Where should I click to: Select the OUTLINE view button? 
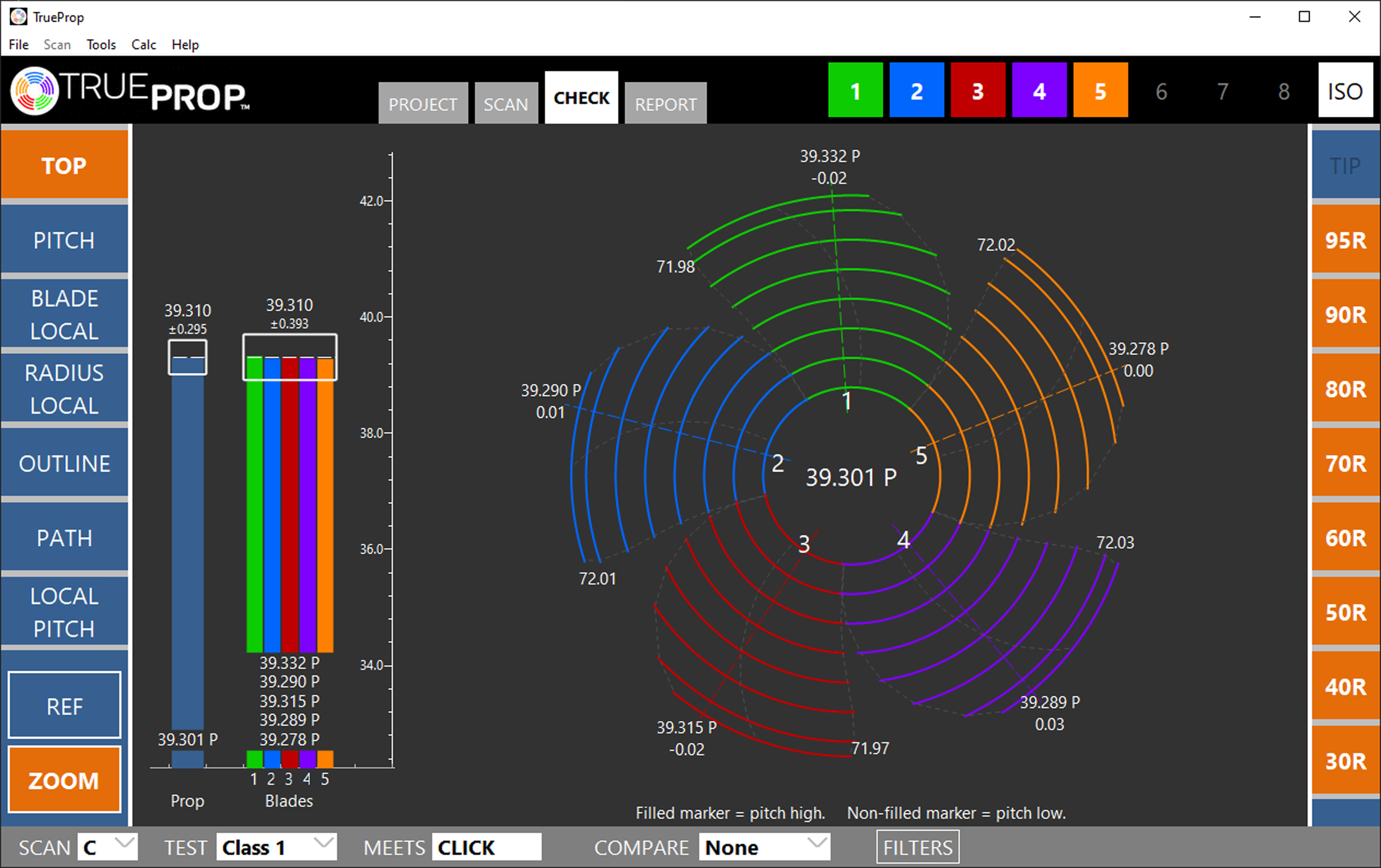coord(64,463)
